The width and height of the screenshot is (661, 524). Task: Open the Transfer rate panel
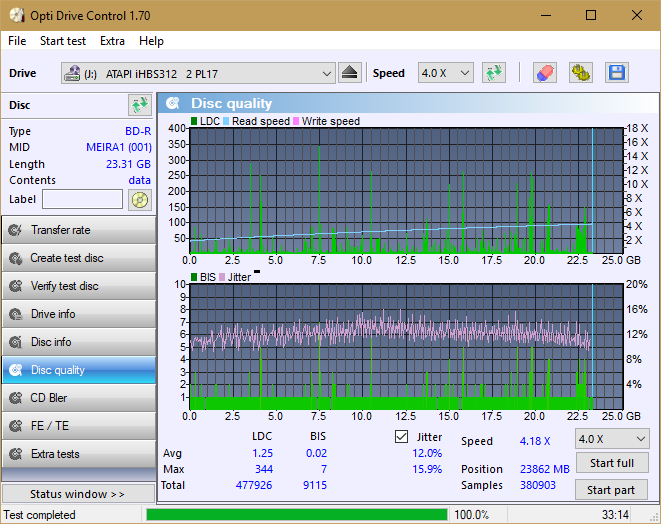[78, 230]
